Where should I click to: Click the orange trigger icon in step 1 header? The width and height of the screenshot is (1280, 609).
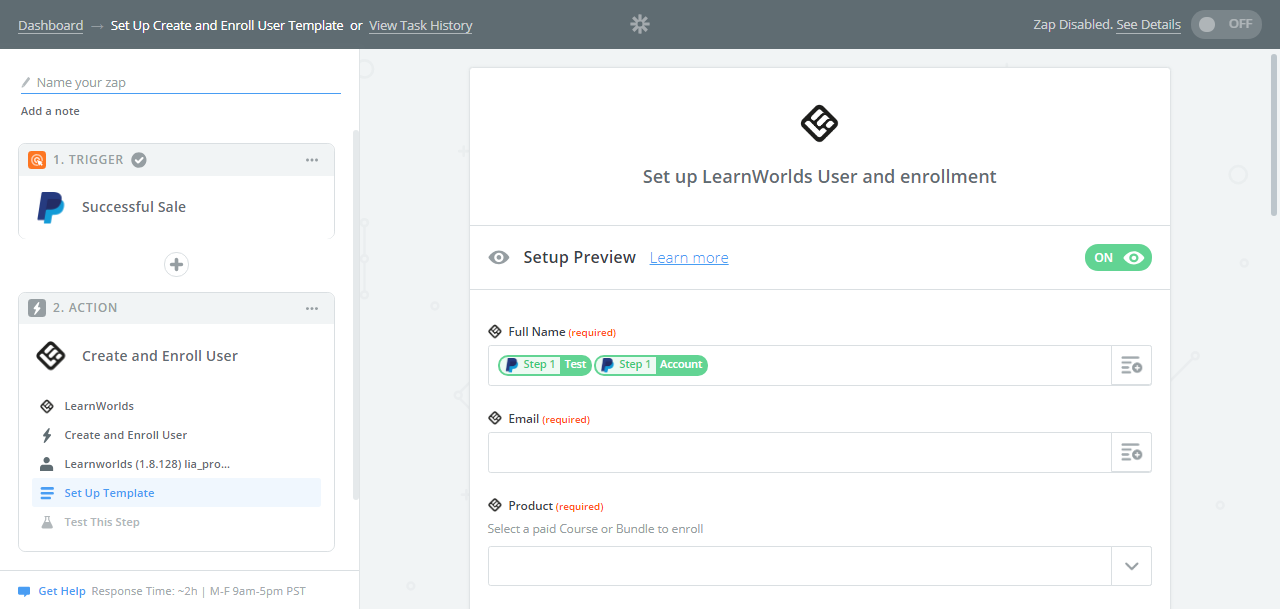(37, 159)
